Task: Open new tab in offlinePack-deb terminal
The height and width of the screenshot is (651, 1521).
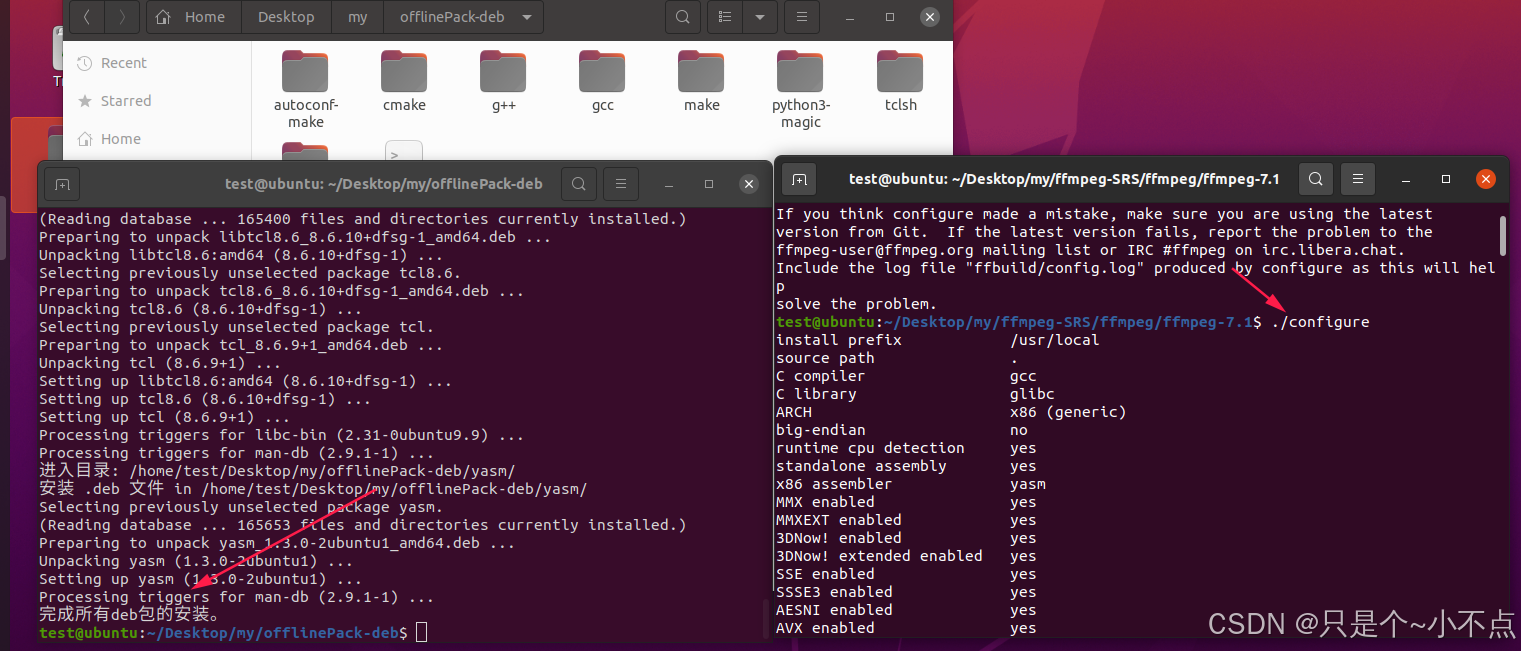Action: 61,184
